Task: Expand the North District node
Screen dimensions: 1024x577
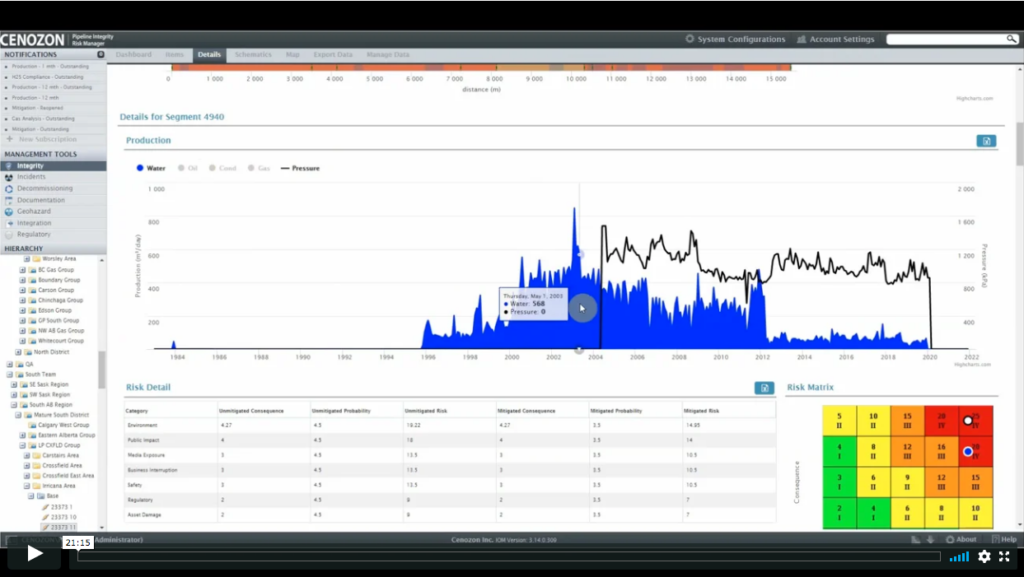Action: (18, 352)
